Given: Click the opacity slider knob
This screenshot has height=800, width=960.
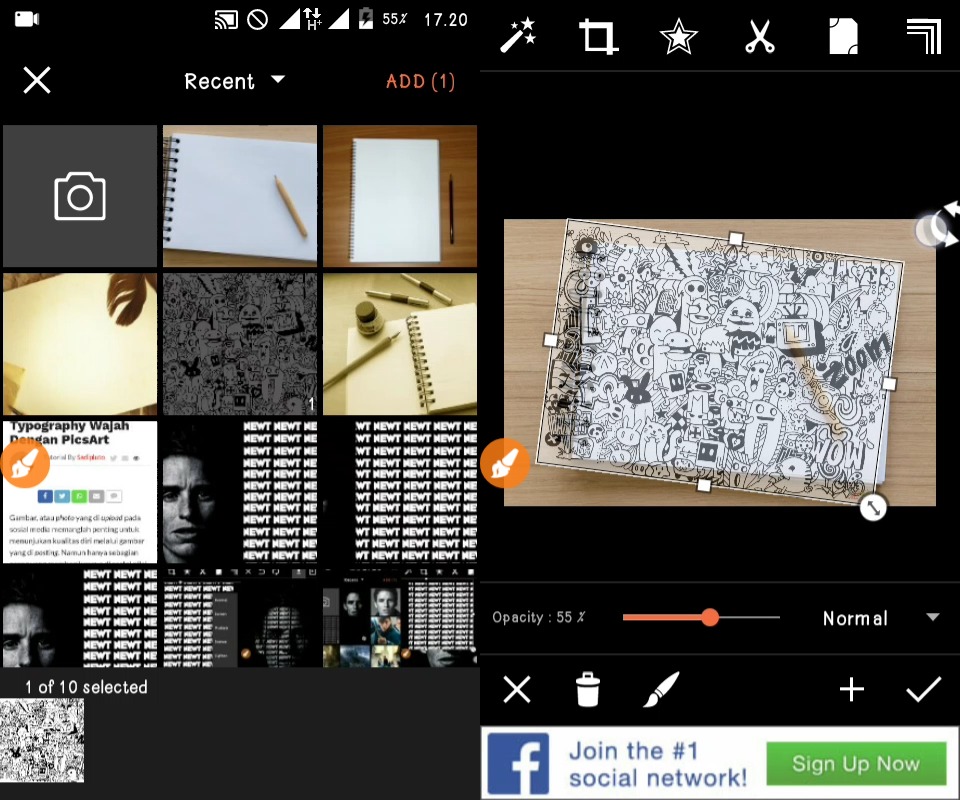Looking at the screenshot, I should 710,617.
